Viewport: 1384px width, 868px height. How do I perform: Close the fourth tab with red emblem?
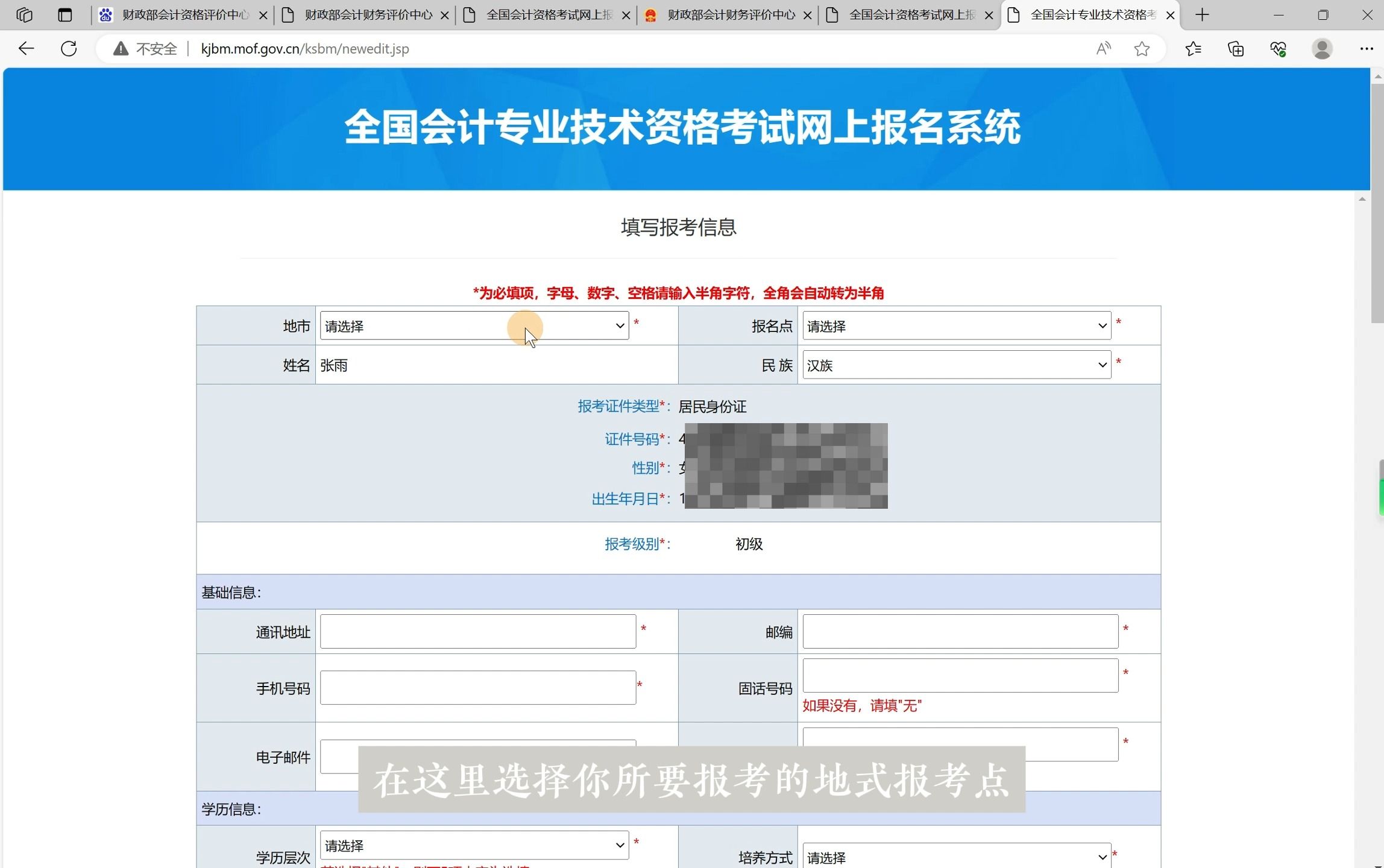808,15
